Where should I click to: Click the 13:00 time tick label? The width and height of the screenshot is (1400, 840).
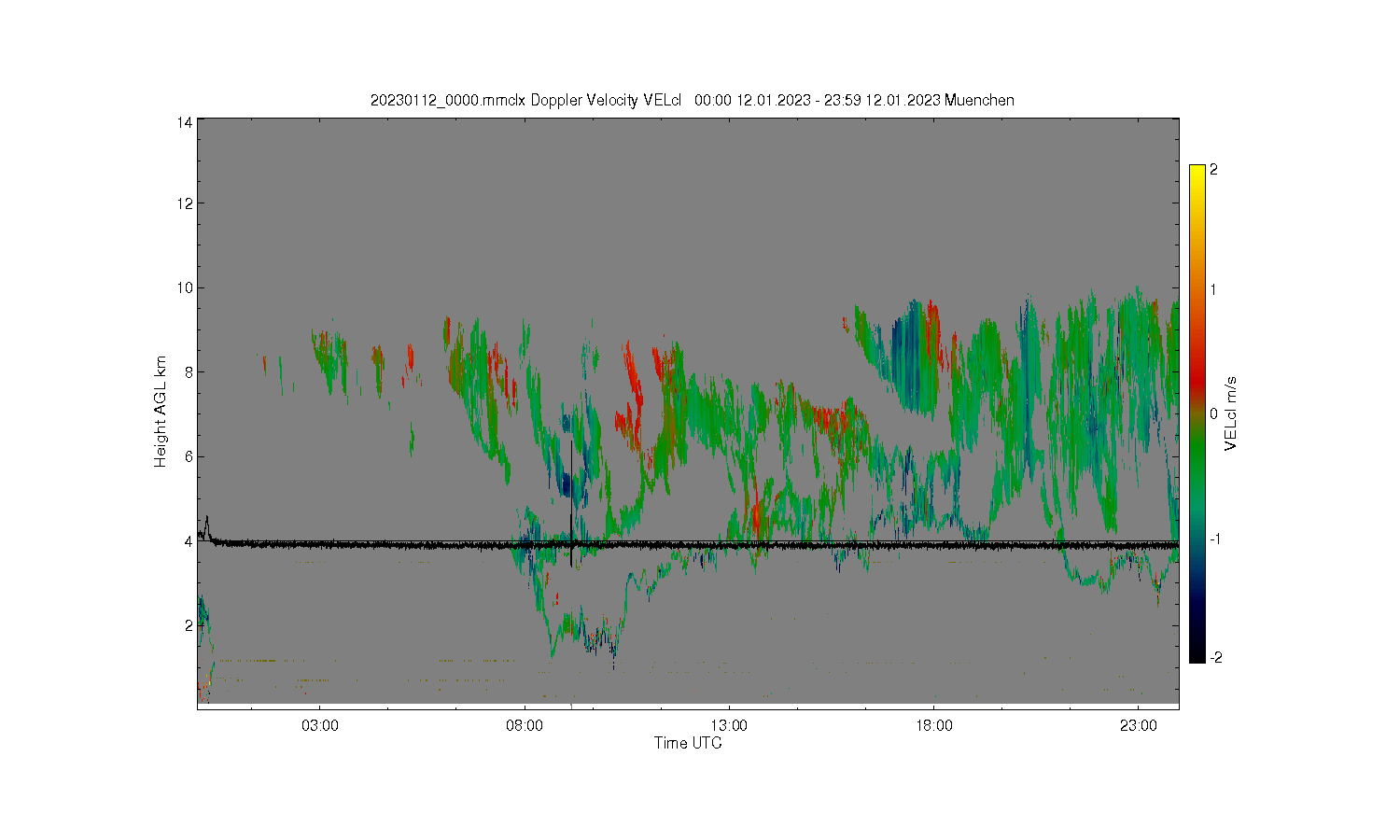(x=729, y=725)
